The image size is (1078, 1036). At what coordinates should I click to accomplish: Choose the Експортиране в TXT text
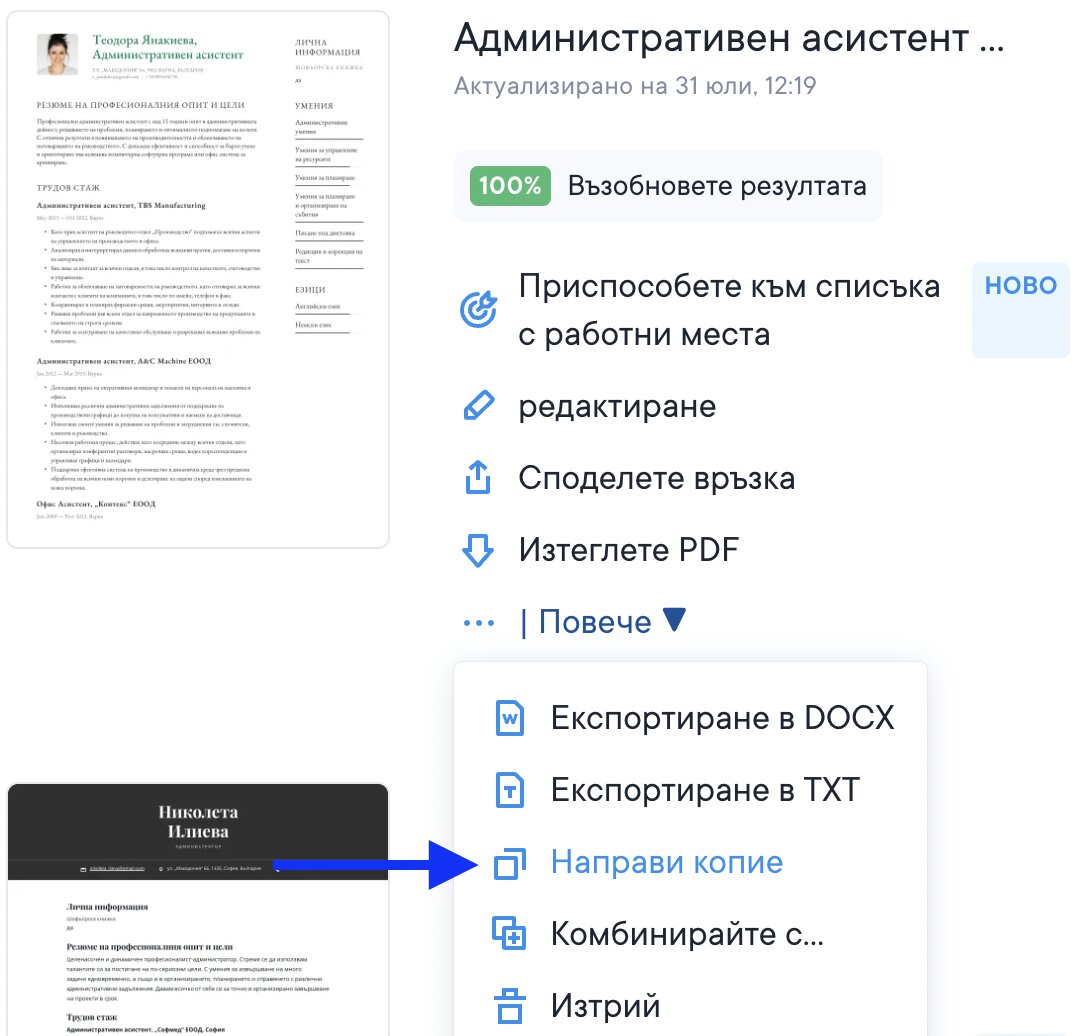pyautogui.click(x=704, y=791)
